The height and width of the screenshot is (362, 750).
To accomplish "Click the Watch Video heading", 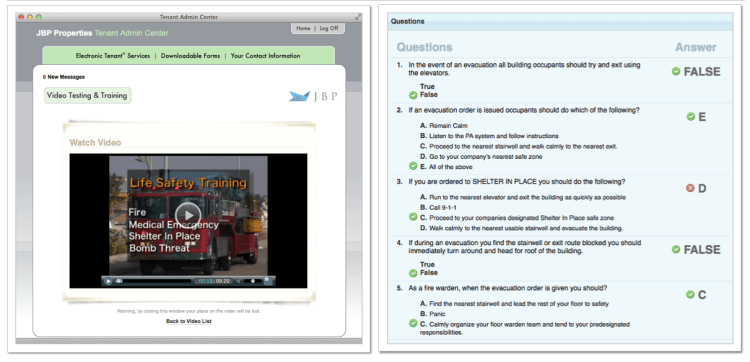I will (95, 143).
